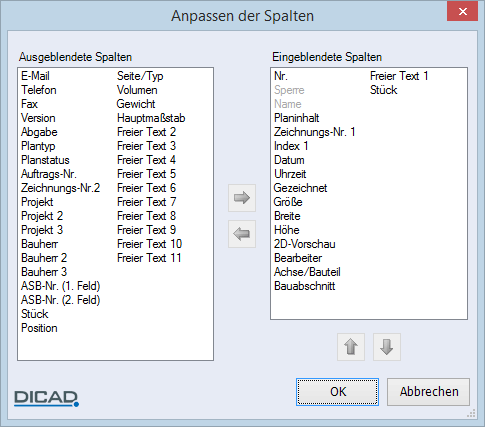Move selected column down with down arrow
The height and width of the screenshot is (427, 485).
(387, 347)
